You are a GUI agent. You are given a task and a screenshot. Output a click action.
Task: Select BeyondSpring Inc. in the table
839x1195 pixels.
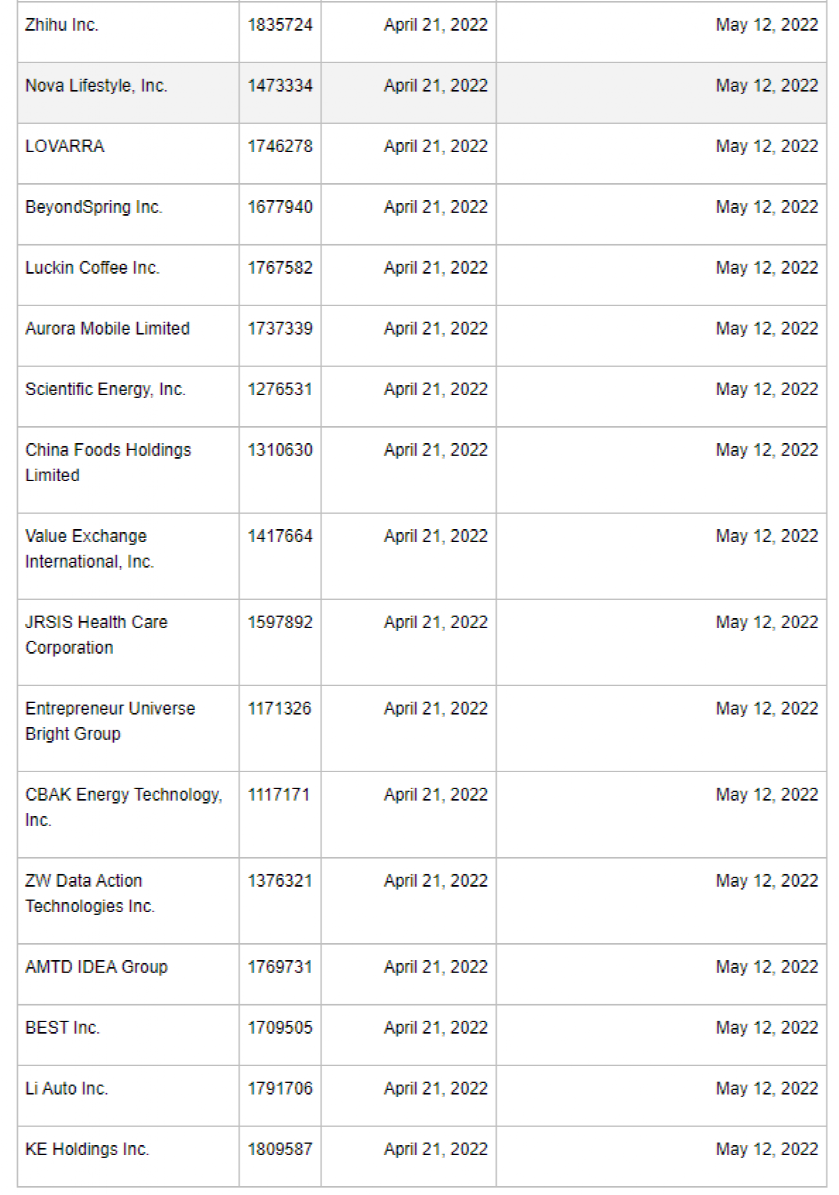(x=94, y=207)
